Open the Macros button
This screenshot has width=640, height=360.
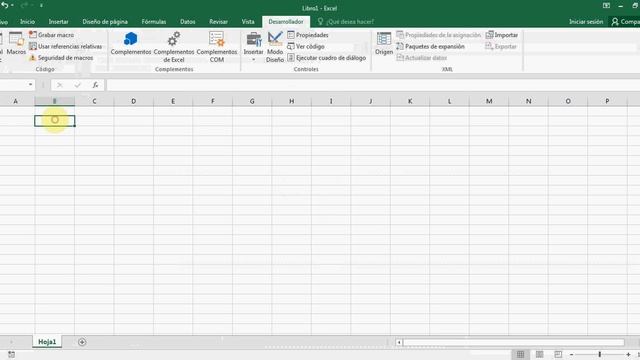(x=16, y=44)
